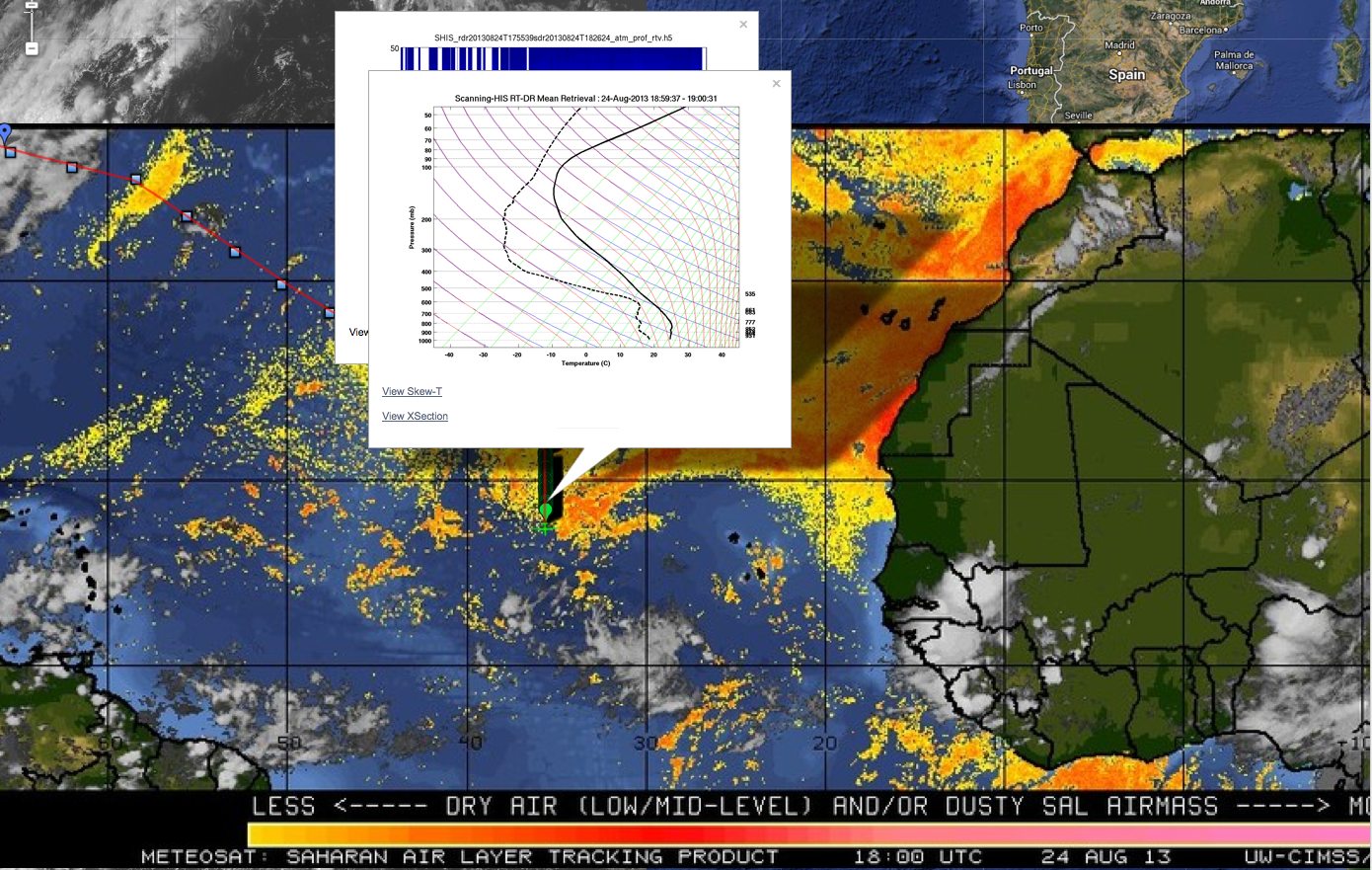Click the Skew-T temperature pressure chart

pos(587,225)
